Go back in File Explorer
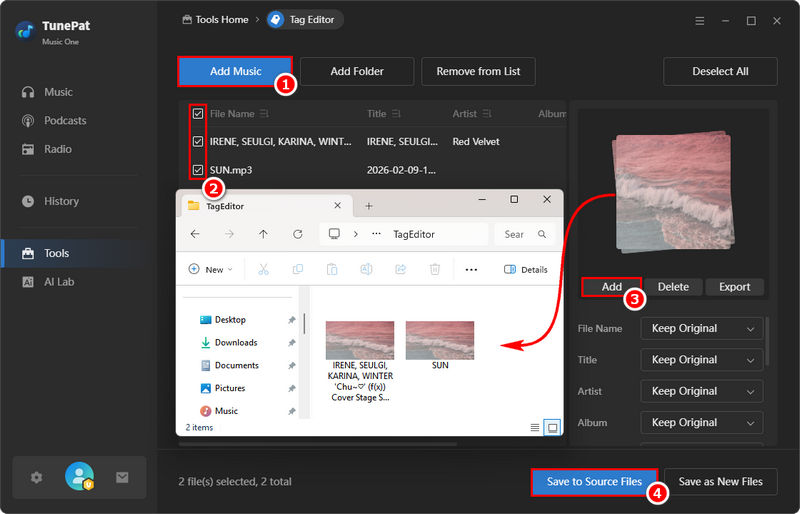Screen dimensions: 800x514 point(195,234)
